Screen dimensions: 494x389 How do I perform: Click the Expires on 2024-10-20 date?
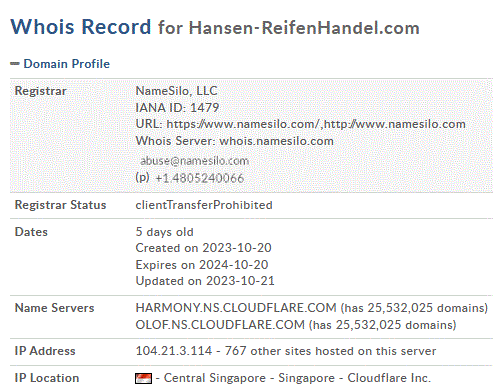(202, 265)
